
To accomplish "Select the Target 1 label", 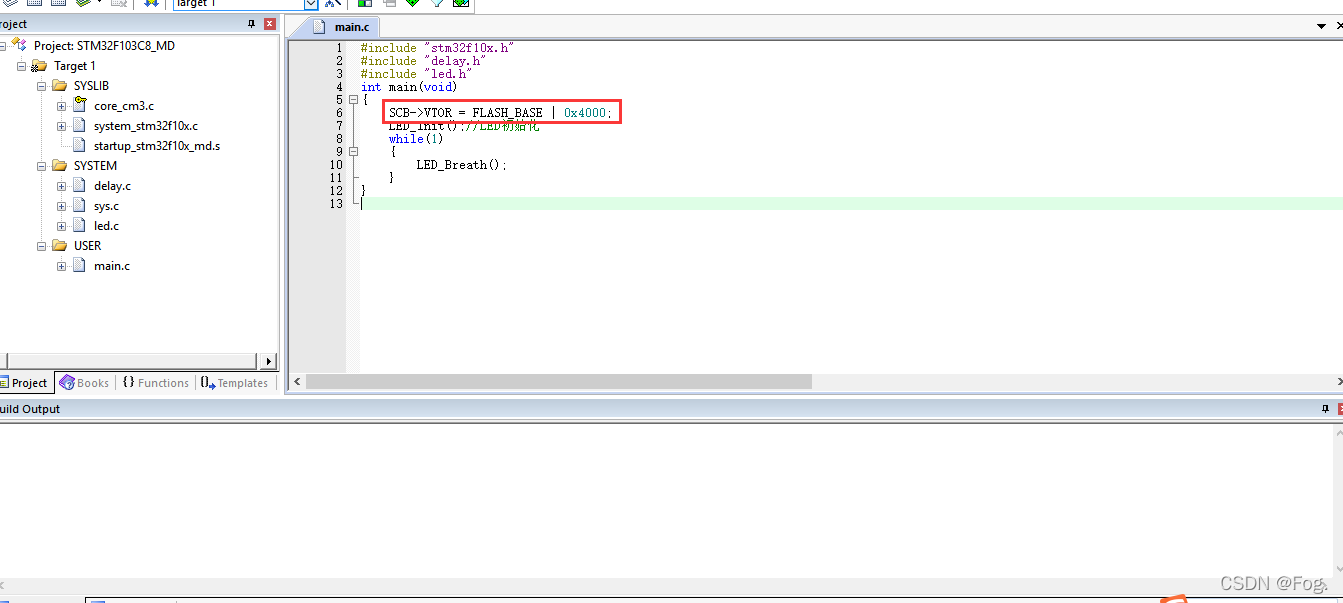I will point(75,66).
